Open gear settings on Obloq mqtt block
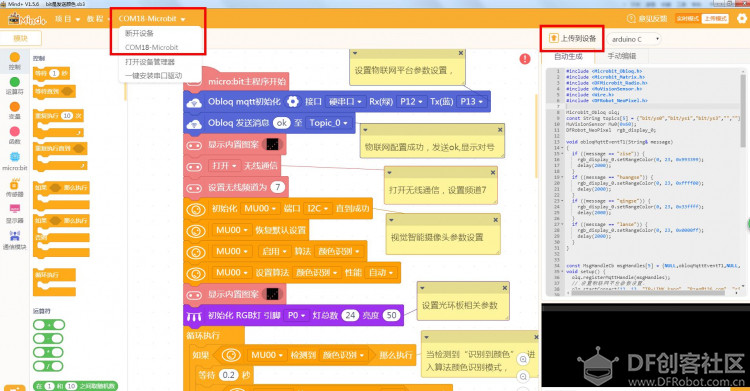 293,101
